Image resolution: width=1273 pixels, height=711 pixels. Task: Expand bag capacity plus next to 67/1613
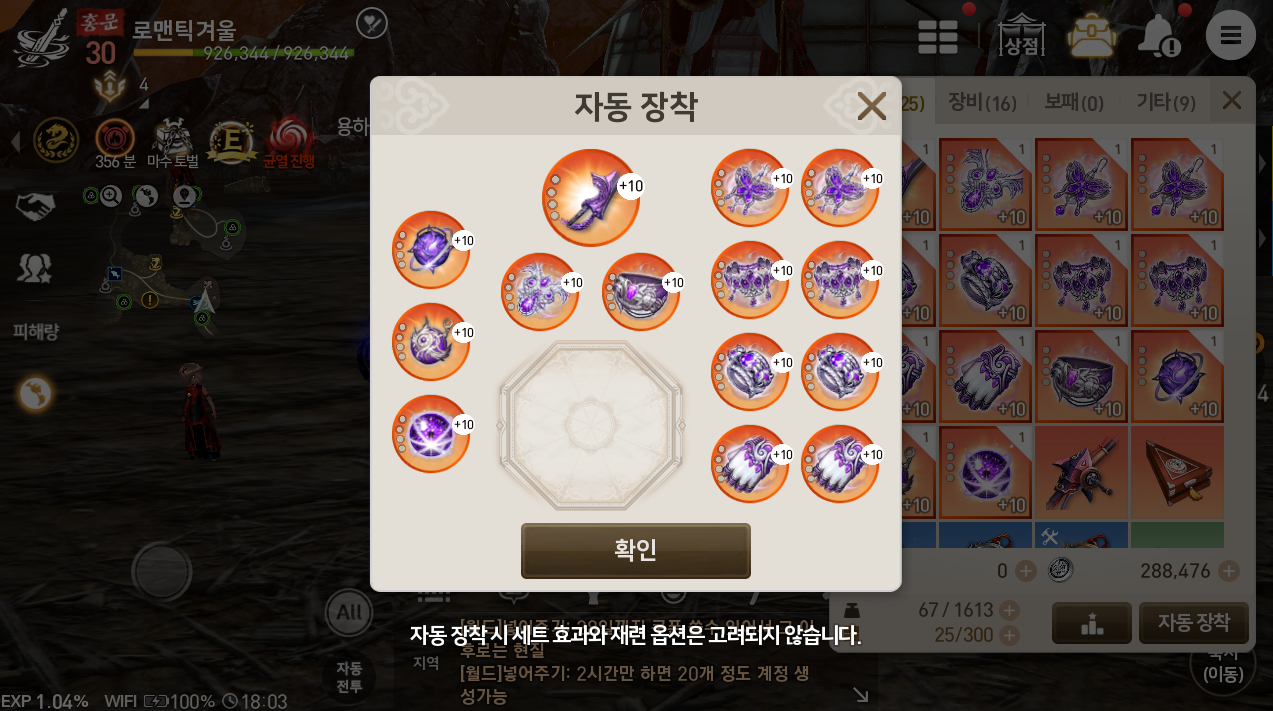(x=1010, y=610)
